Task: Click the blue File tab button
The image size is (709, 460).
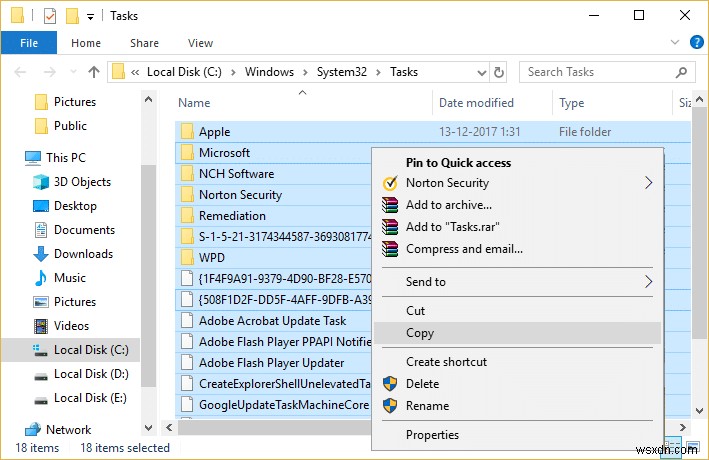Action: point(30,44)
